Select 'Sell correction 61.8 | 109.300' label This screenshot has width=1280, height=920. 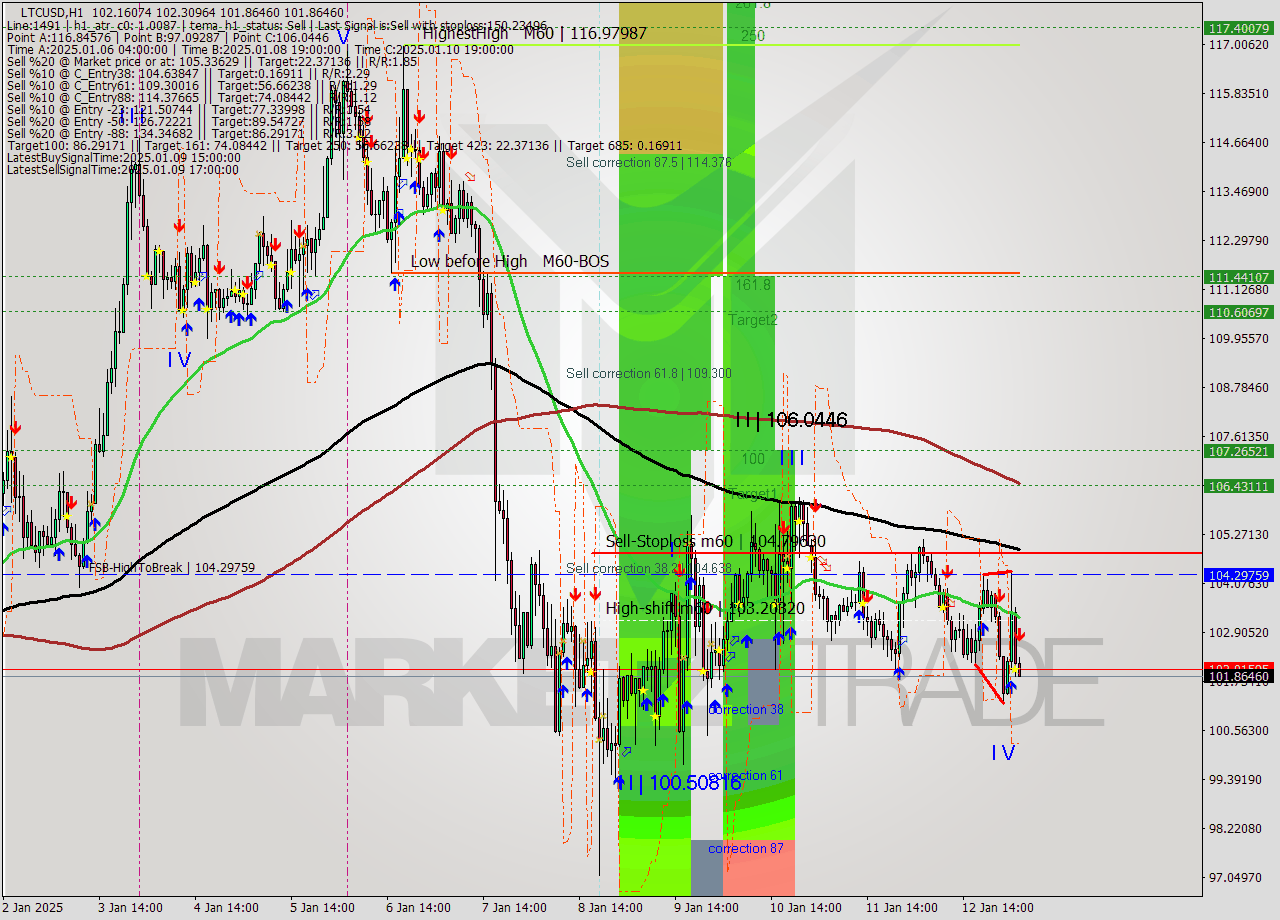(x=649, y=373)
